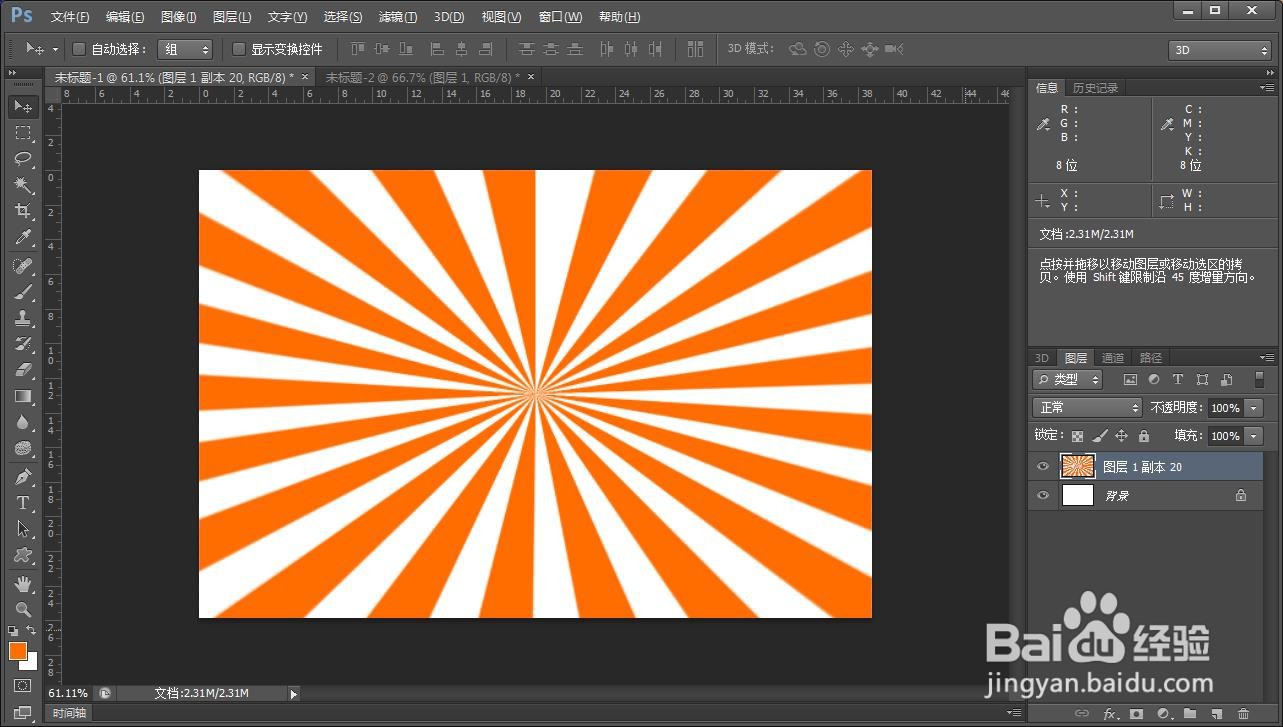Toggle lock all padlock icon
Image resolution: width=1283 pixels, height=727 pixels.
coord(1143,436)
